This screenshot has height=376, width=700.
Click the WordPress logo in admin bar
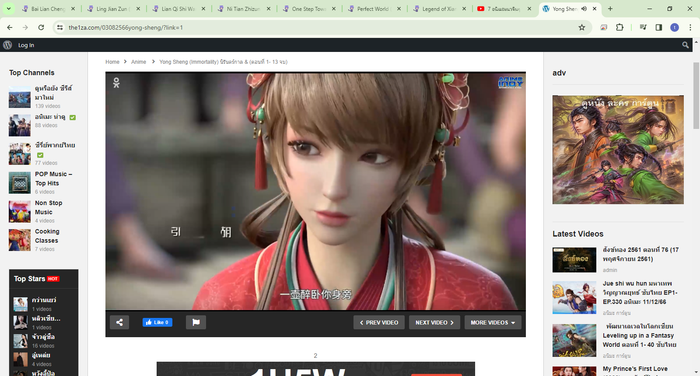[x=8, y=45]
